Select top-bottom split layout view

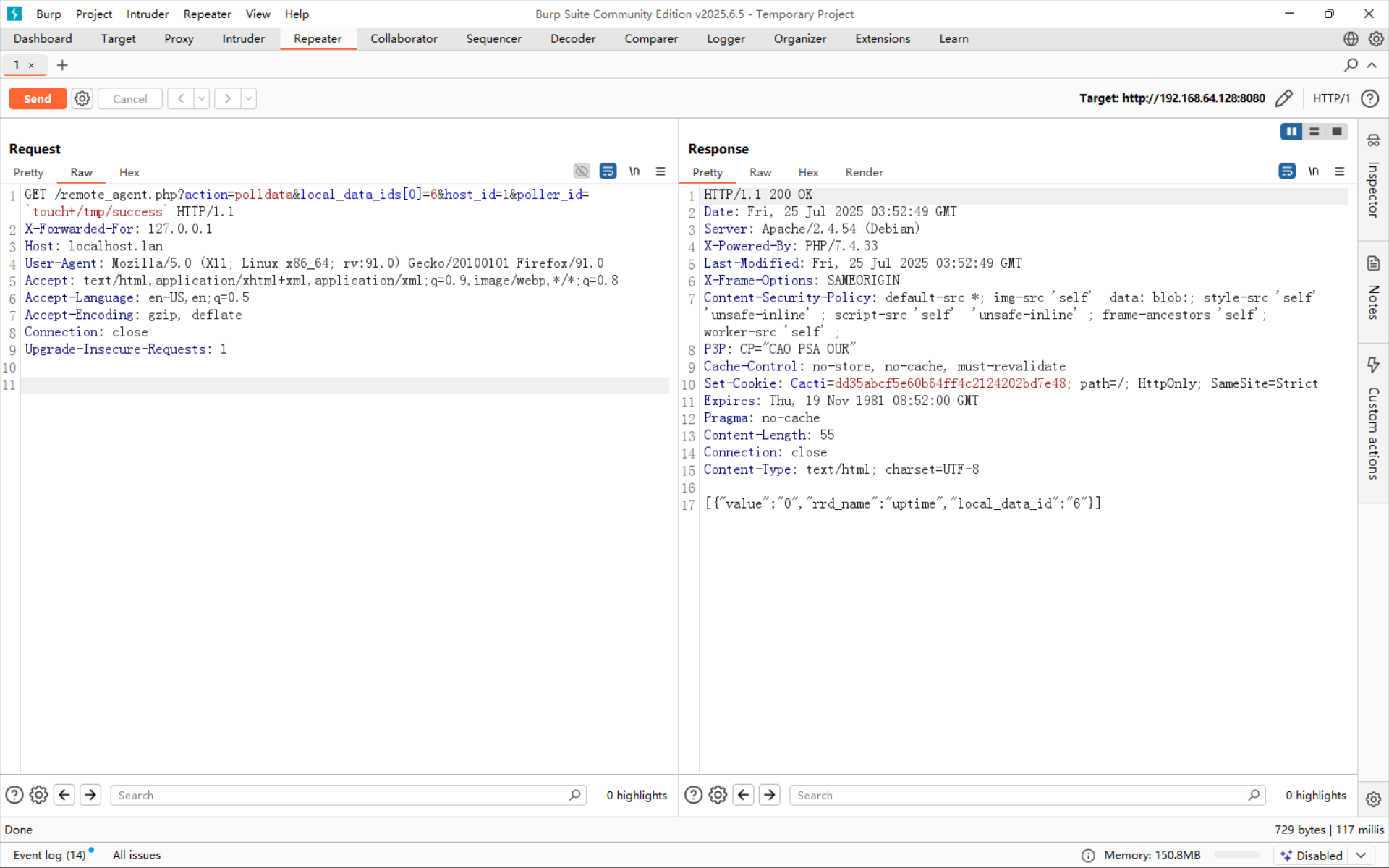click(x=1314, y=132)
